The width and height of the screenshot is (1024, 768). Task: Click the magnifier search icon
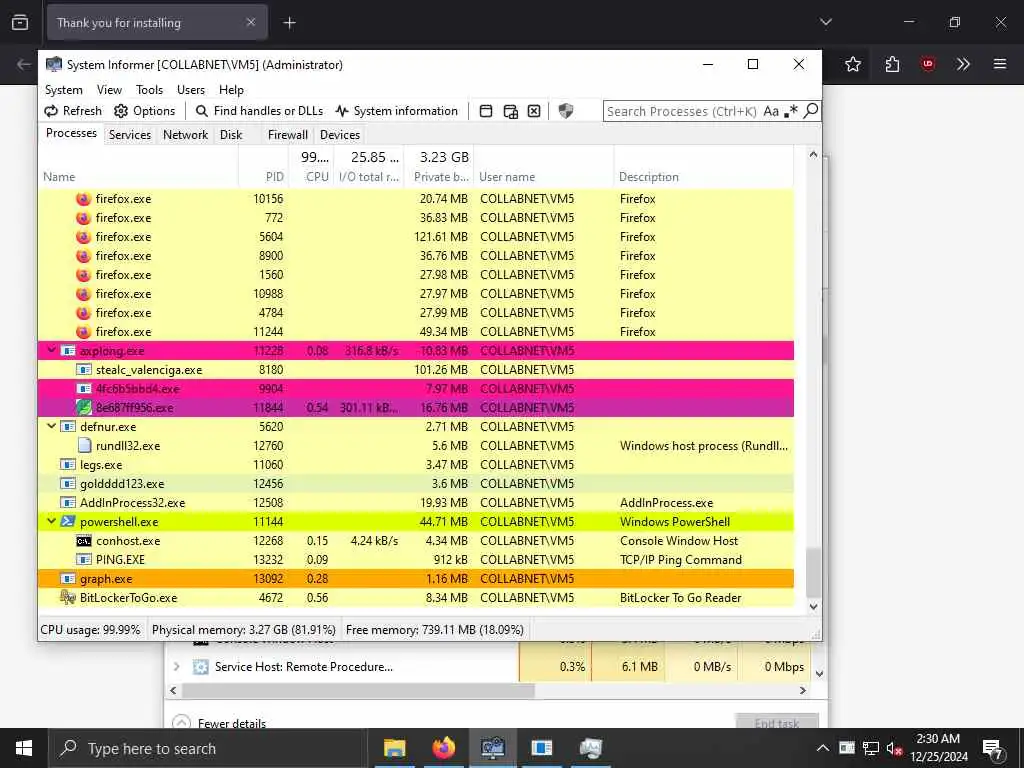click(x=810, y=111)
